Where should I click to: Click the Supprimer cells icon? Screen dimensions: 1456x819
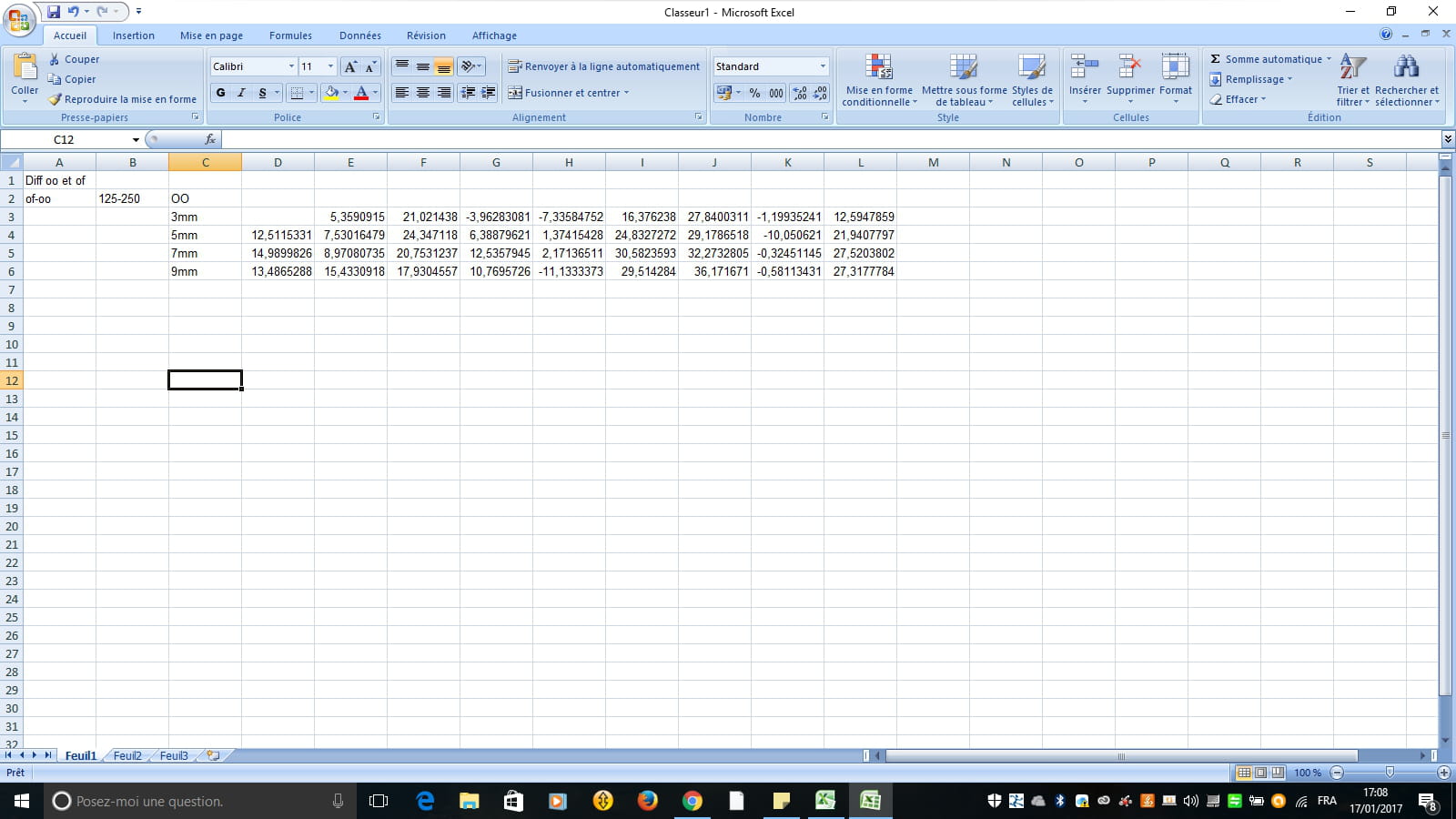coord(1130,66)
